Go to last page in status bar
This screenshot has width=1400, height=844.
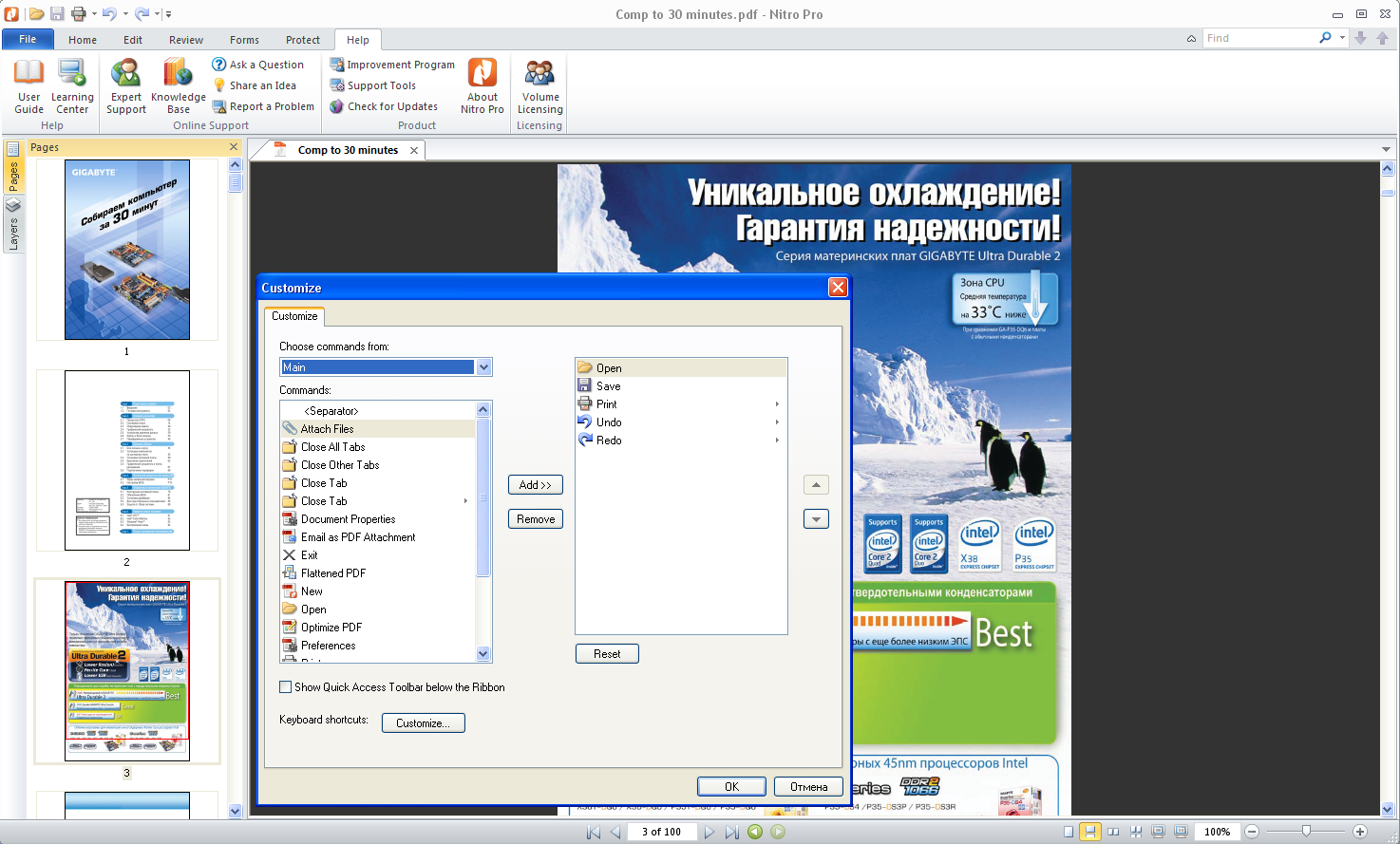tap(731, 832)
